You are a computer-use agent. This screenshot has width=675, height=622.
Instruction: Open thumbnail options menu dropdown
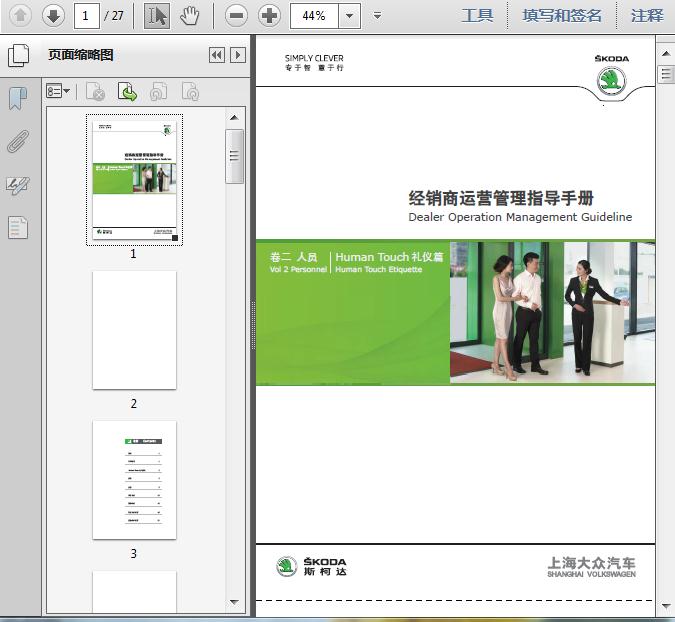(58, 91)
